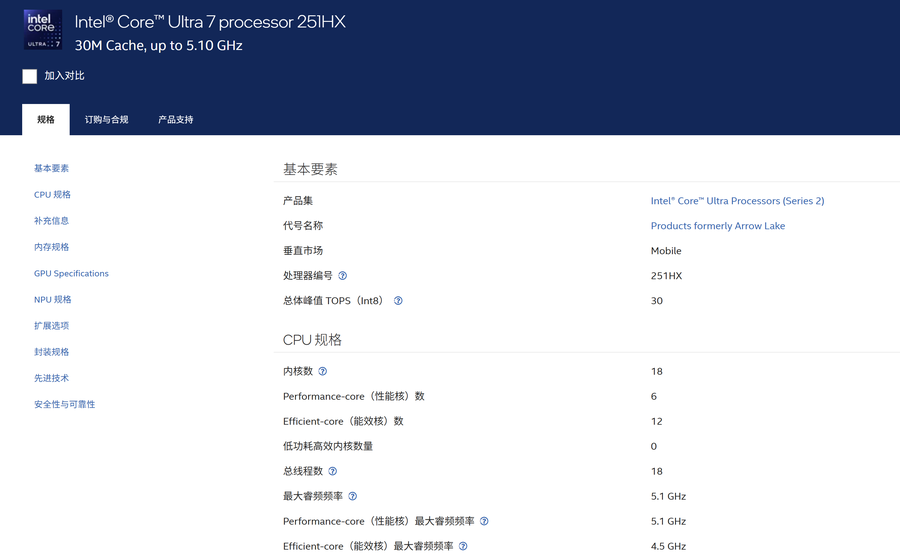The image size is (900, 559).
Task: Click 内存规格 in the left navigation
Action: (52, 247)
